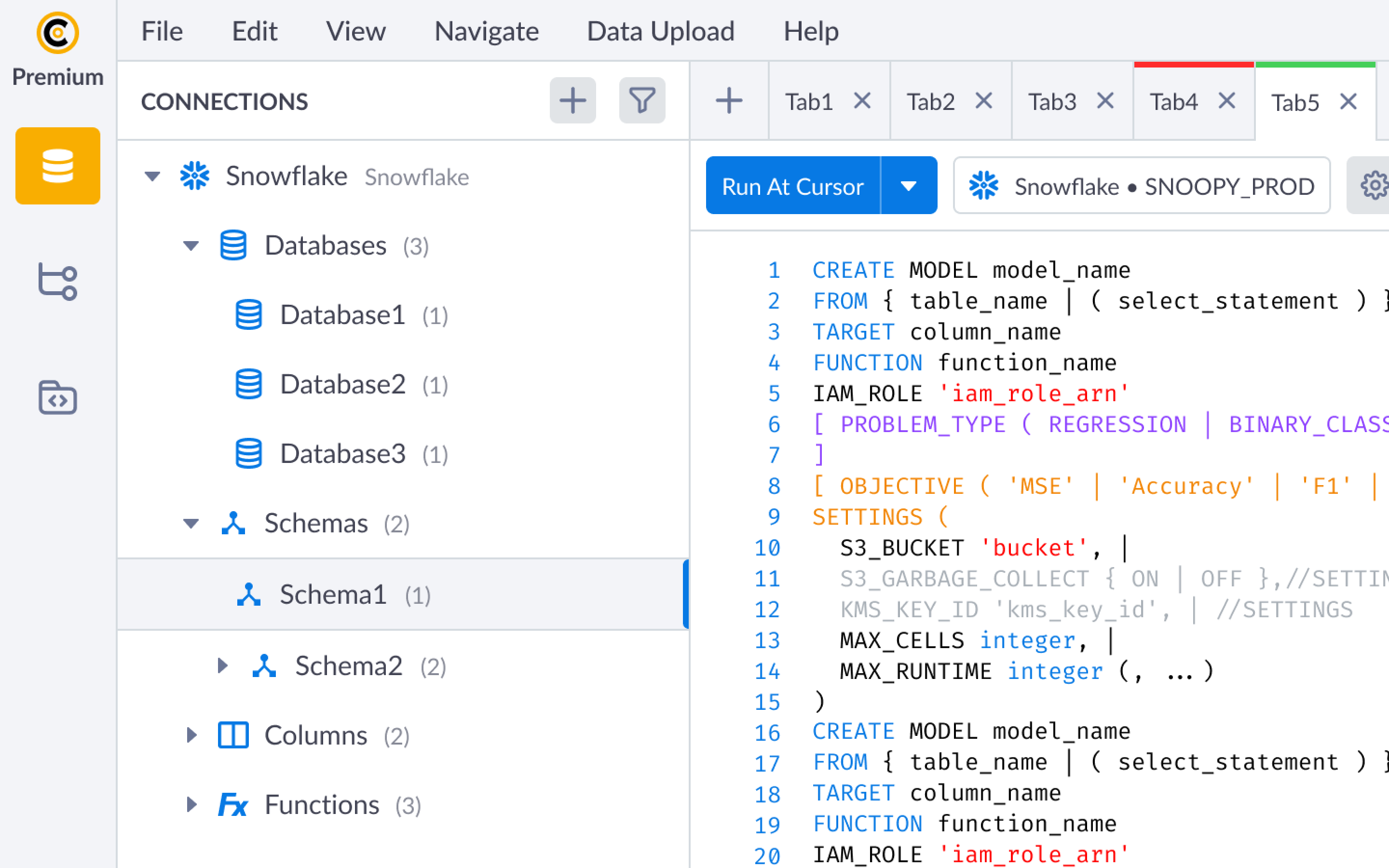Click the Database2 cylinder icon
Image resolution: width=1389 pixels, height=868 pixels.
coord(248,384)
